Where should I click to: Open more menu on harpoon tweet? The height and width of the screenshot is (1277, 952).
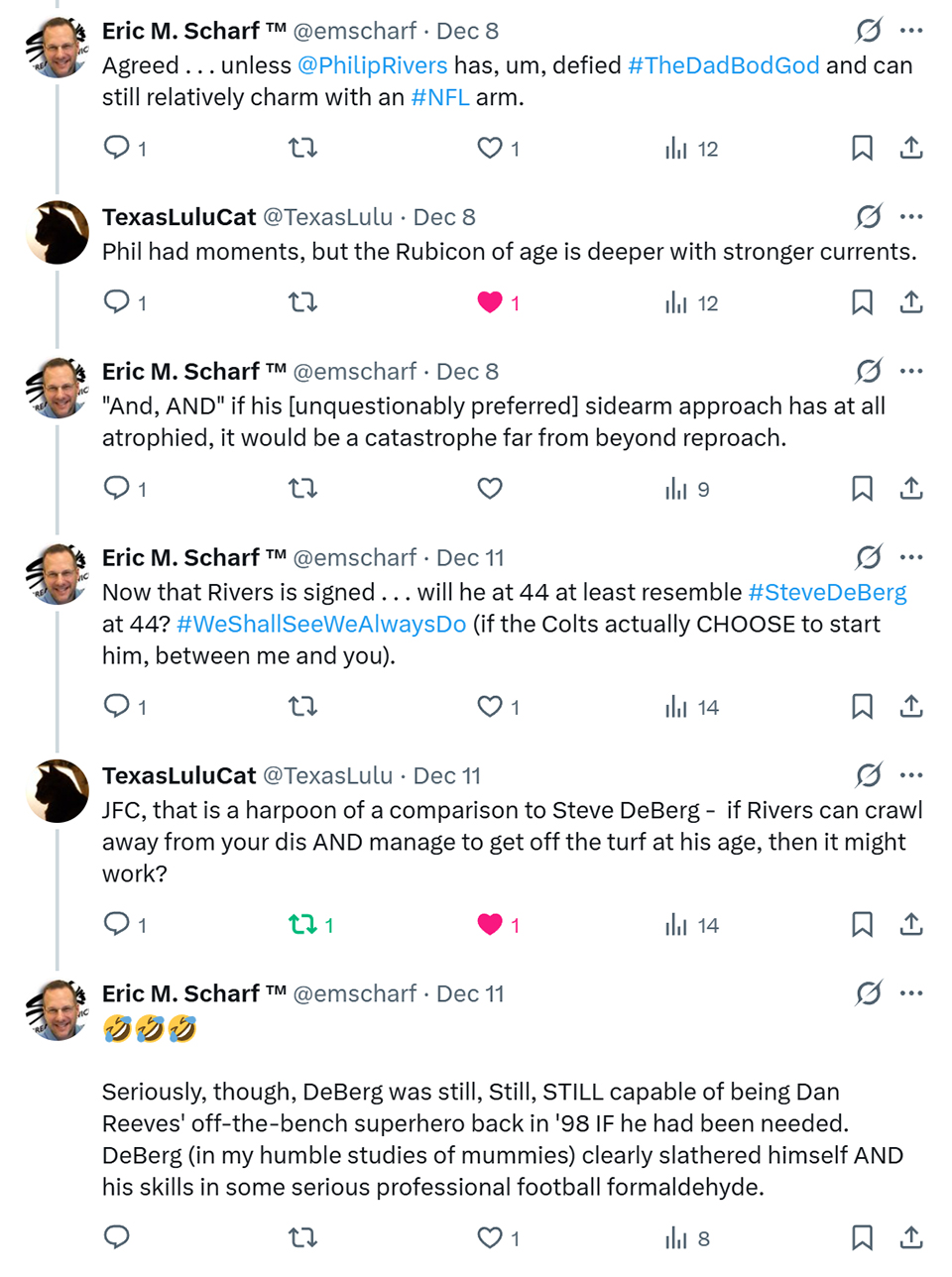tap(911, 775)
